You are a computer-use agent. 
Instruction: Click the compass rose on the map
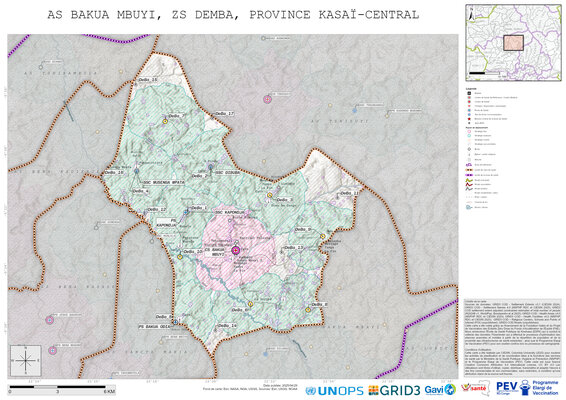coord(26,360)
